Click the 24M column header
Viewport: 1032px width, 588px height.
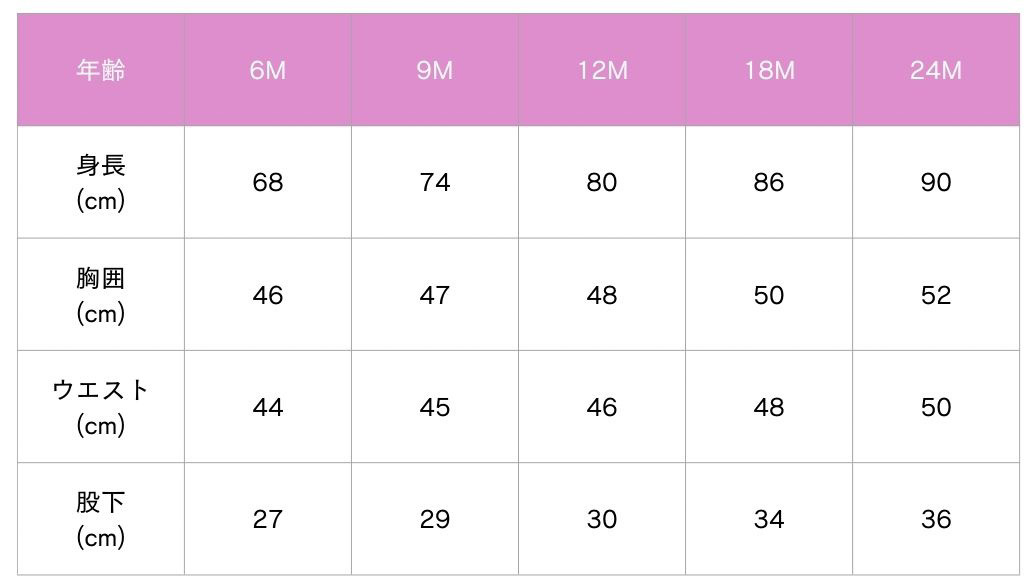pyautogui.click(x=936, y=70)
